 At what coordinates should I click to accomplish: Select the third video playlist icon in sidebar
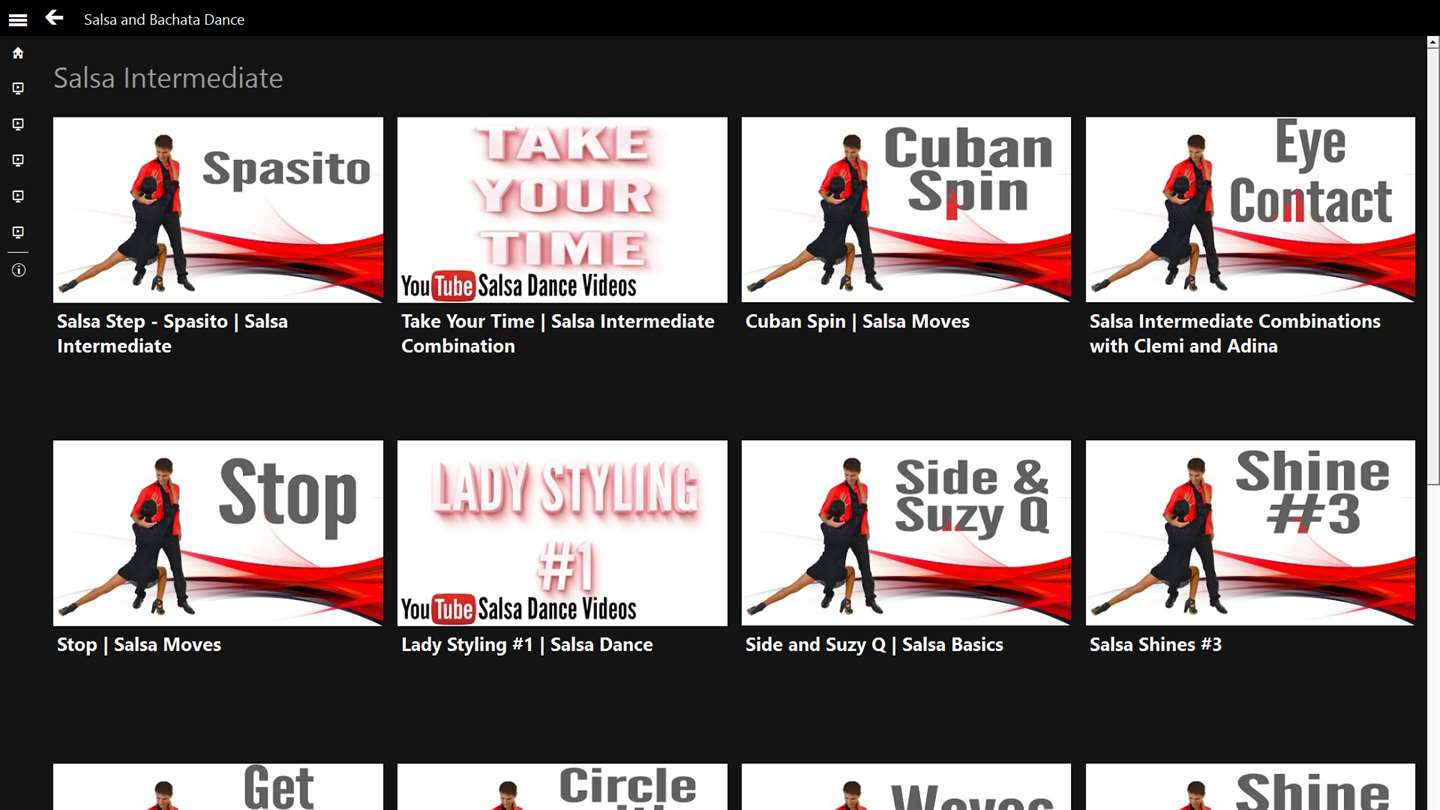pyautogui.click(x=18, y=161)
